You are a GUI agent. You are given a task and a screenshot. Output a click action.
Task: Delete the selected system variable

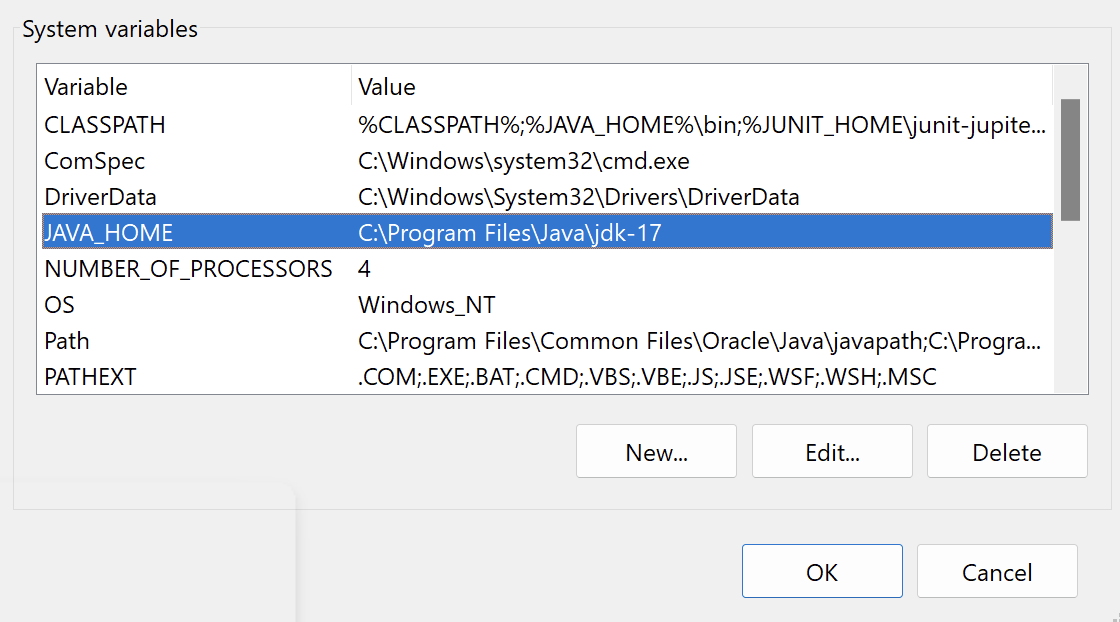pos(1007,451)
